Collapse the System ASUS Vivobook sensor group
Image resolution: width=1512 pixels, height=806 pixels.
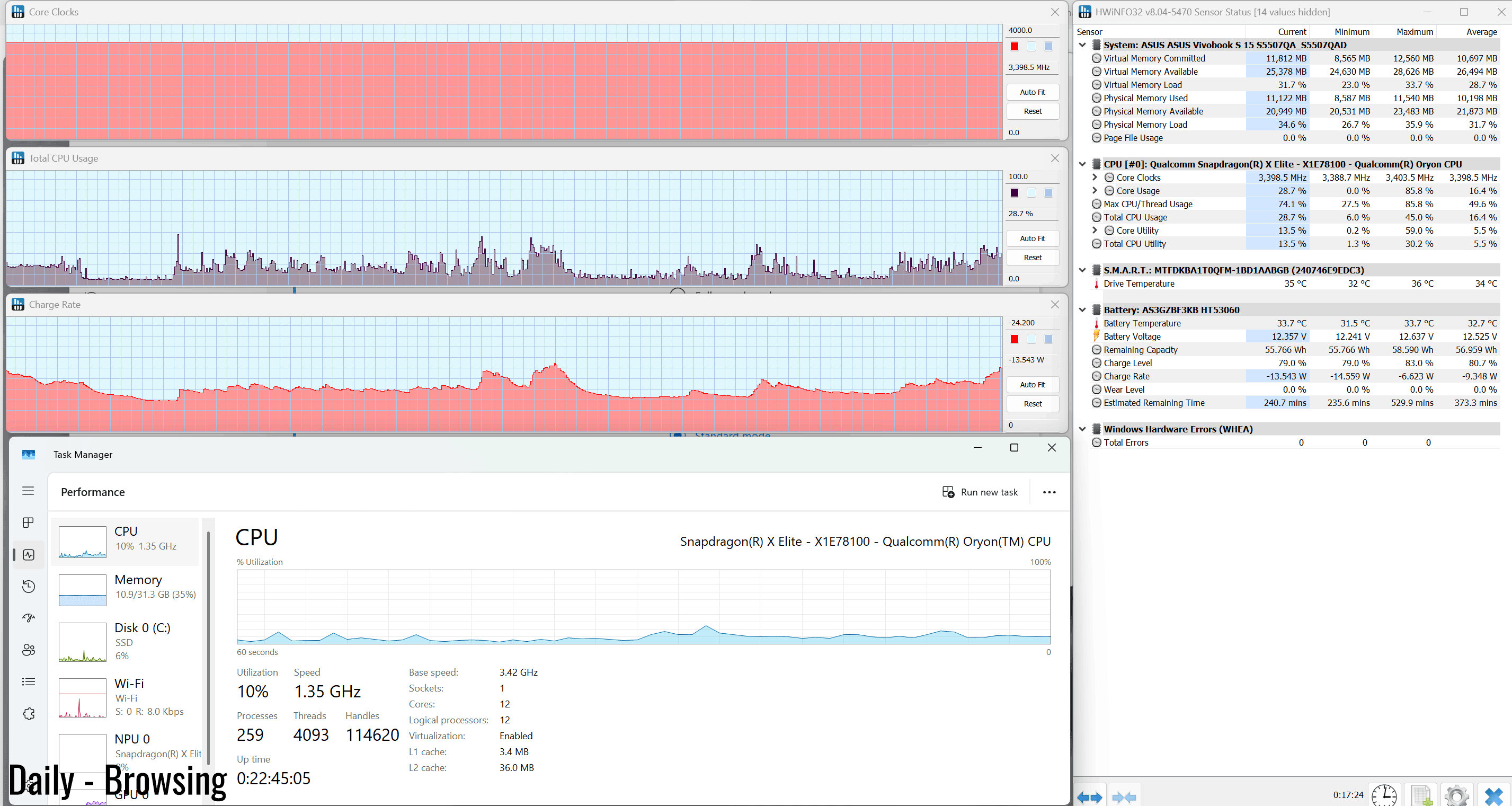tap(1082, 45)
